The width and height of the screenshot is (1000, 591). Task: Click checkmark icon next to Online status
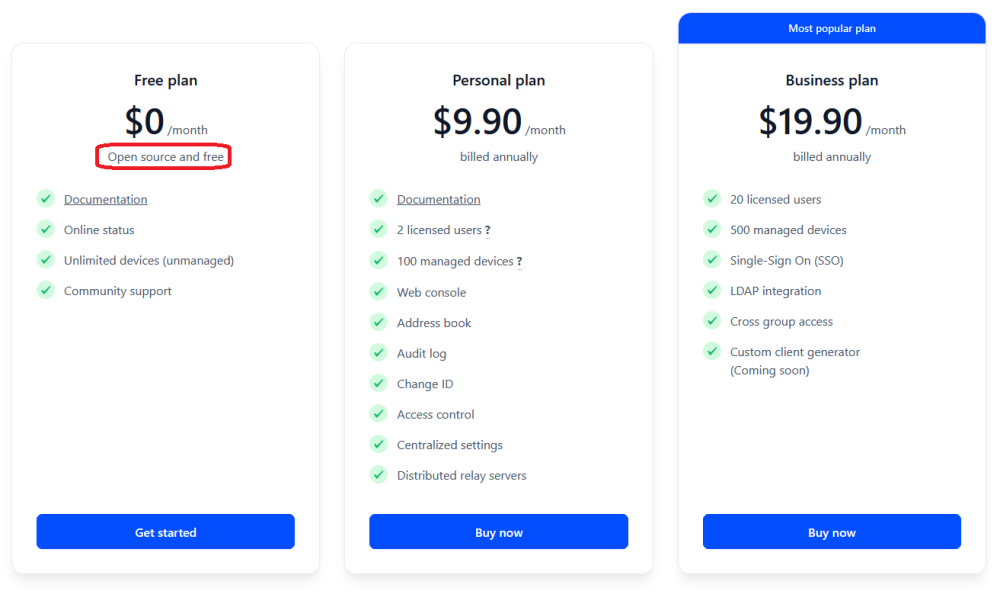[x=45, y=229]
